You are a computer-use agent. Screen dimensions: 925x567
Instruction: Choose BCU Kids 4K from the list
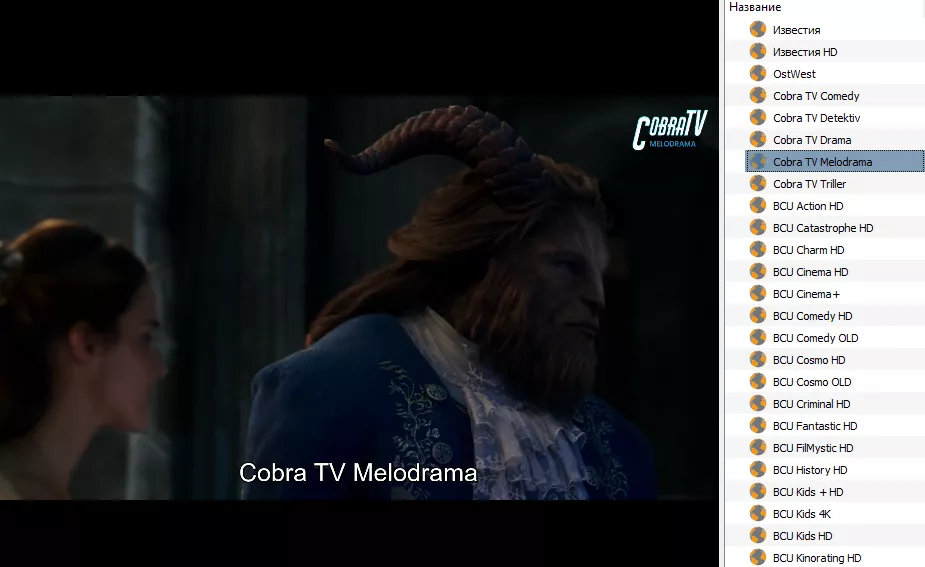[802, 514]
